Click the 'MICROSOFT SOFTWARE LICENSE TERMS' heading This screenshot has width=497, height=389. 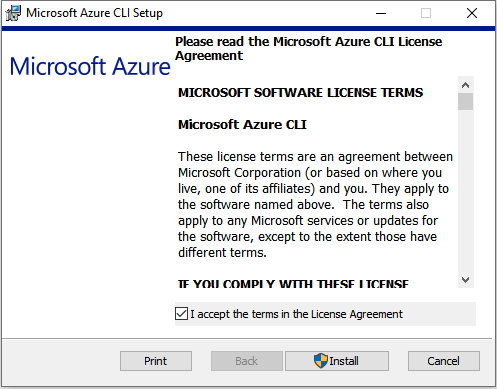click(301, 92)
